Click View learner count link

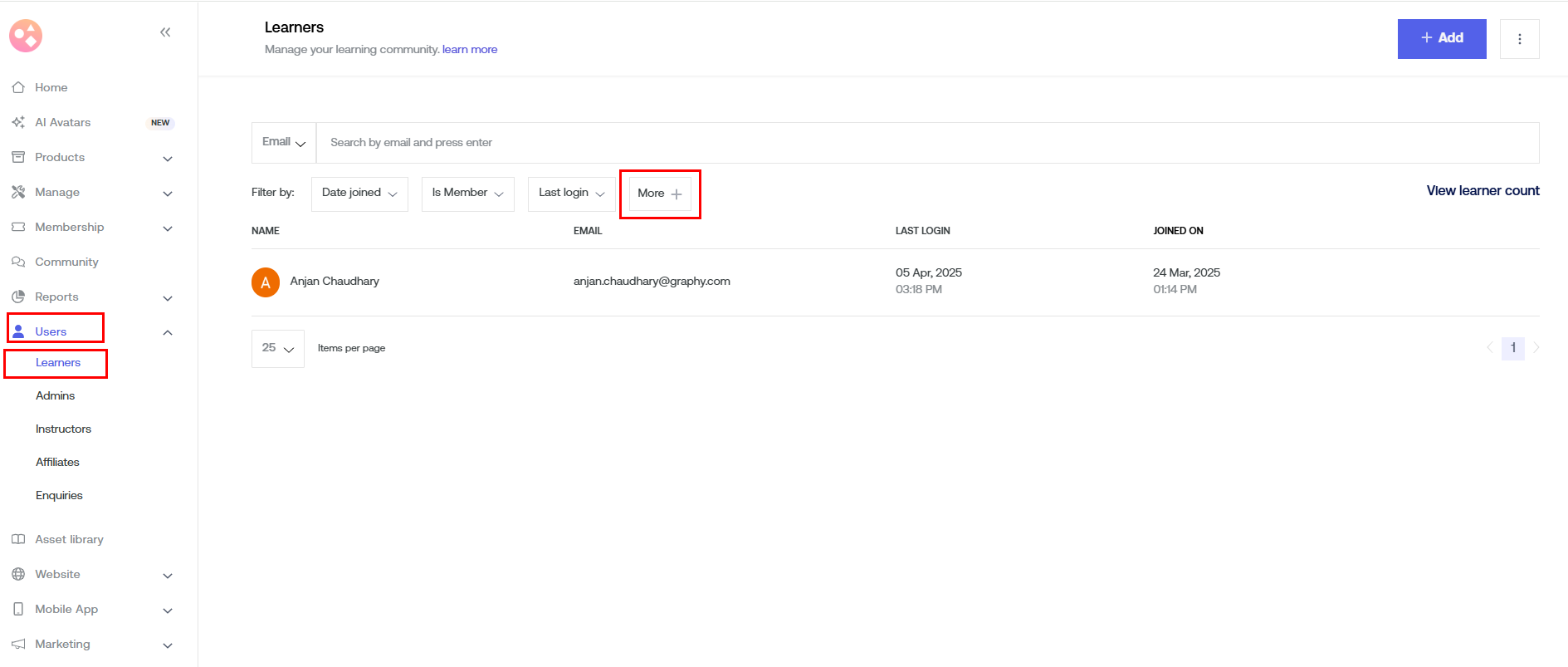[1483, 191]
